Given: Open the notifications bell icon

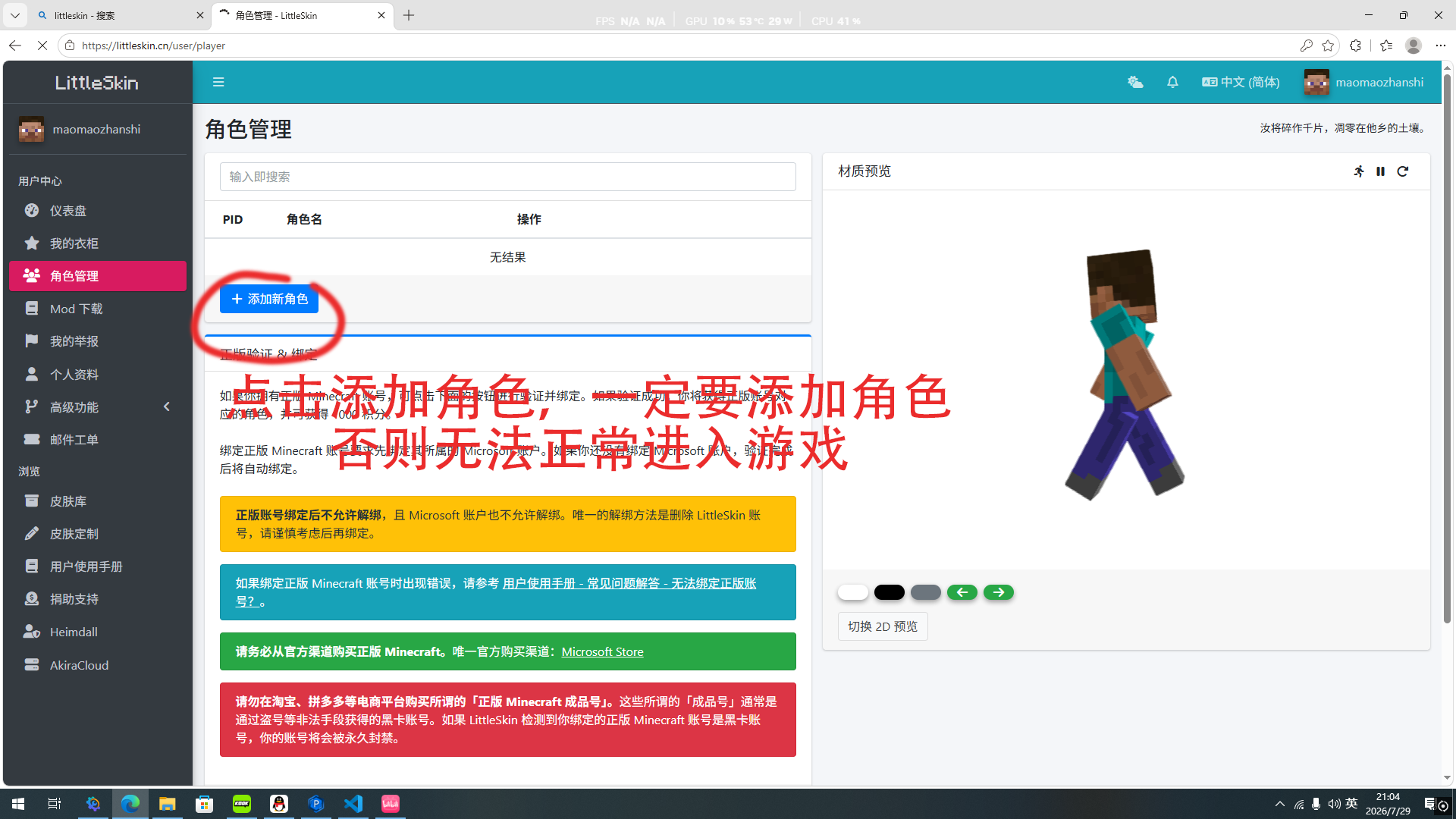Looking at the screenshot, I should (1172, 82).
